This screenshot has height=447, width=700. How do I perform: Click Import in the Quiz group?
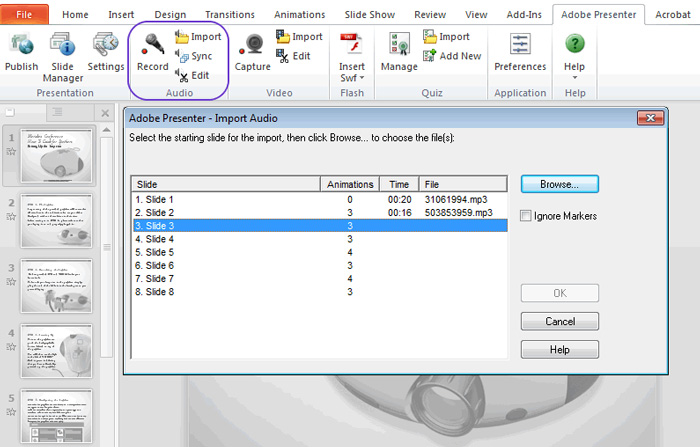[x=446, y=37]
